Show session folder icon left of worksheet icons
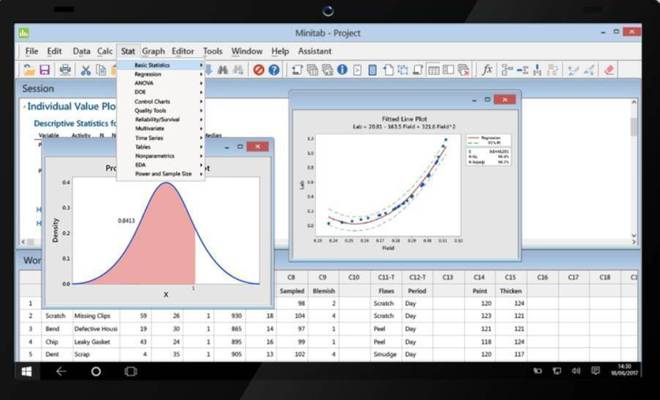This screenshot has width=660, height=400. 297,70
